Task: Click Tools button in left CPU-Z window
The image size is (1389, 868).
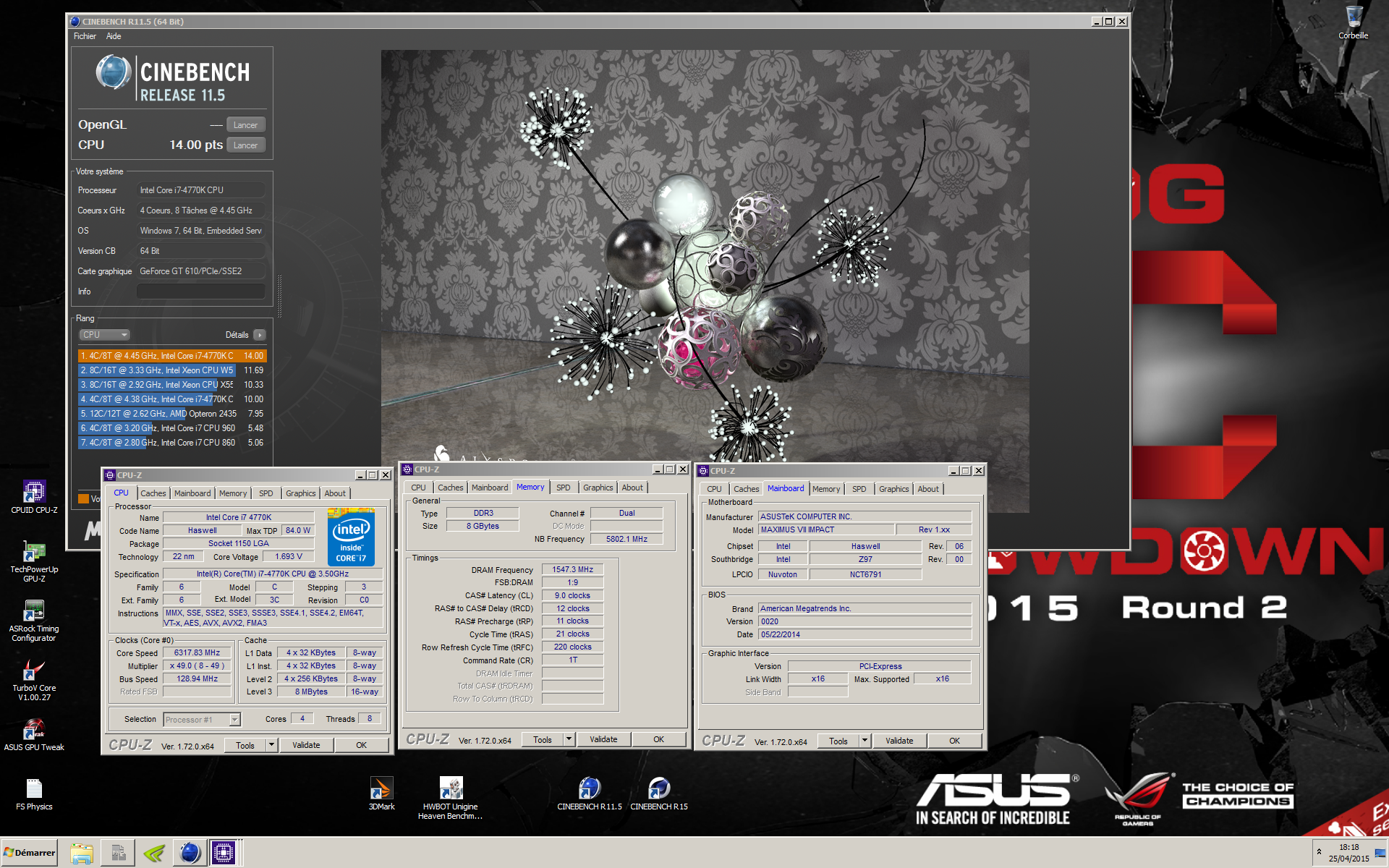Action: 245,745
